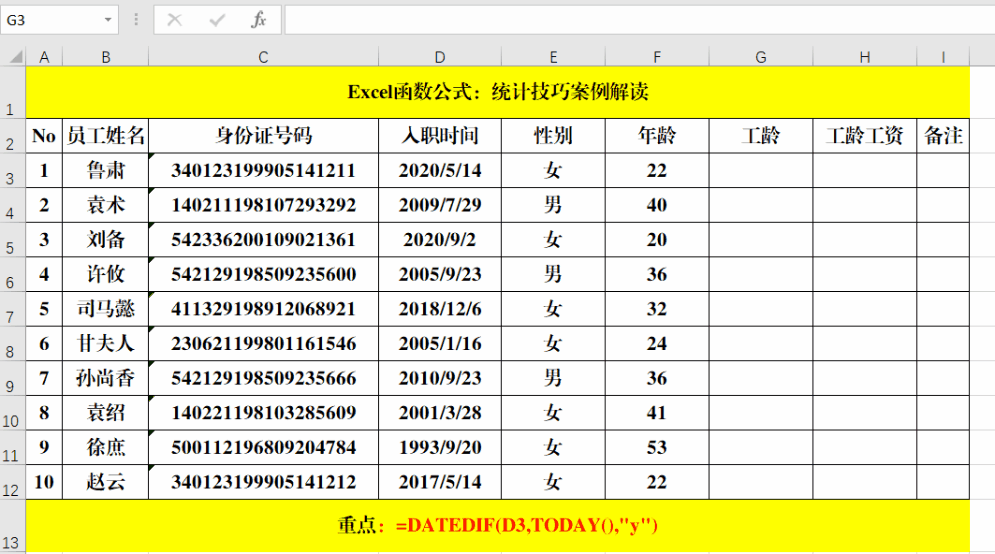Image resolution: width=995 pixels, height=554 pixels.
Task: Select column I header
Action: [x=943, y=57]
